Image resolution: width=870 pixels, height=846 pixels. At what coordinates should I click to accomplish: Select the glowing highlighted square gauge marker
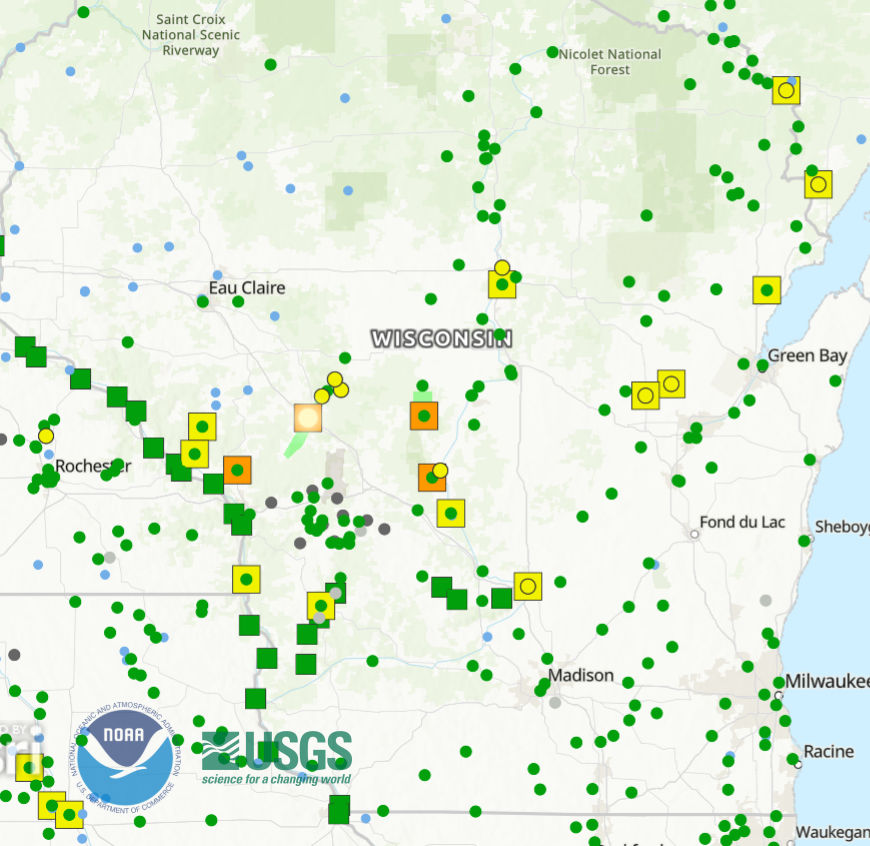coord(308,418)
